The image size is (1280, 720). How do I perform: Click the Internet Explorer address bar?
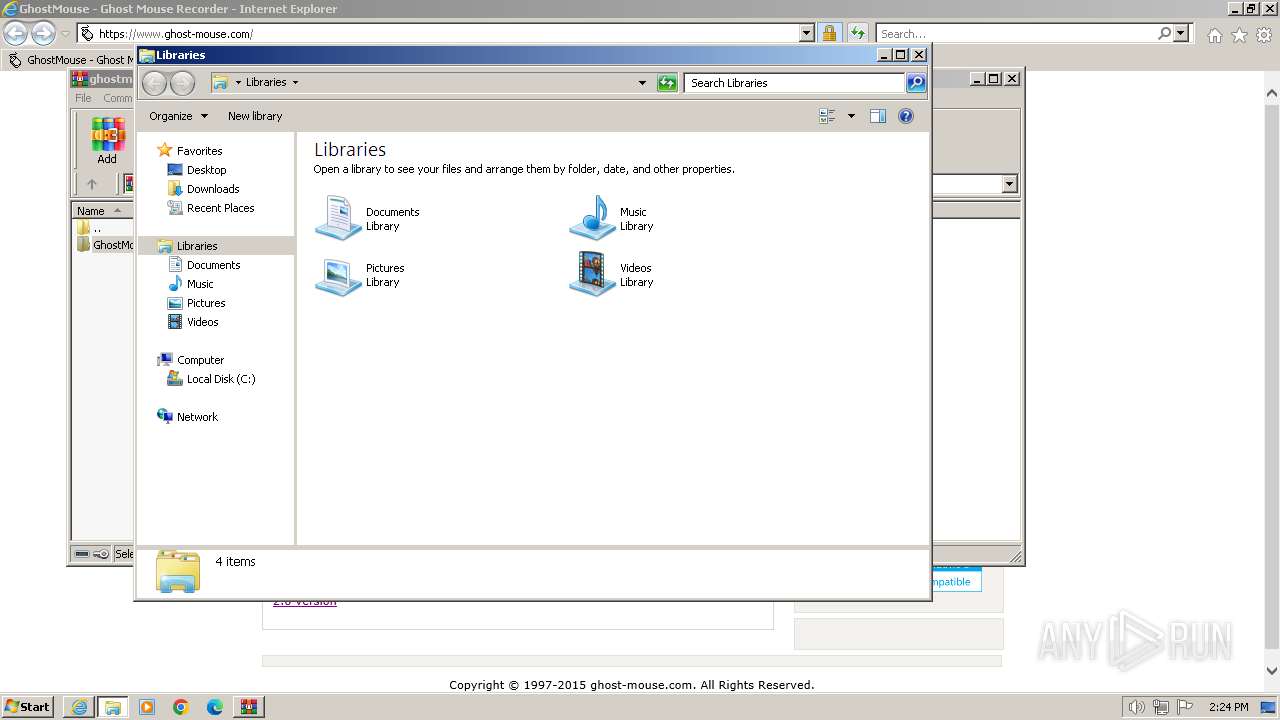[440, 33]
